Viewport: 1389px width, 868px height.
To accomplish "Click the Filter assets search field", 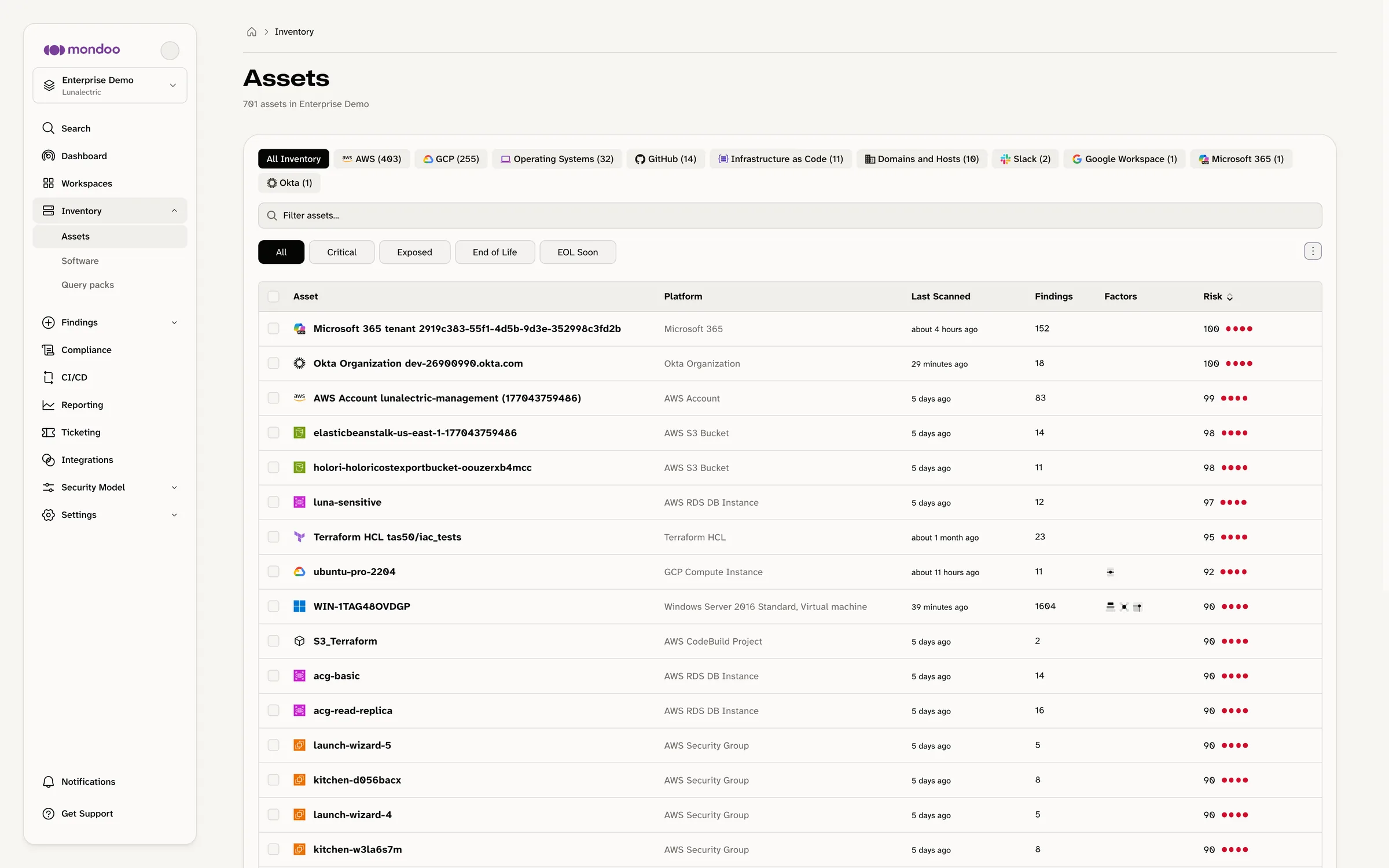I will [x=790, y=215].
